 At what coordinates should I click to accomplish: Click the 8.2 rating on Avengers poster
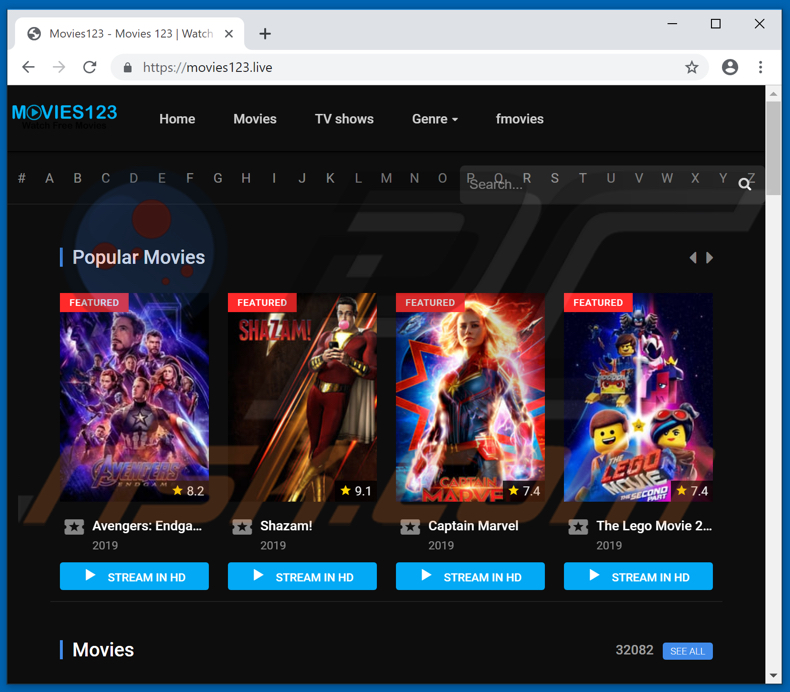coord(188,491)
